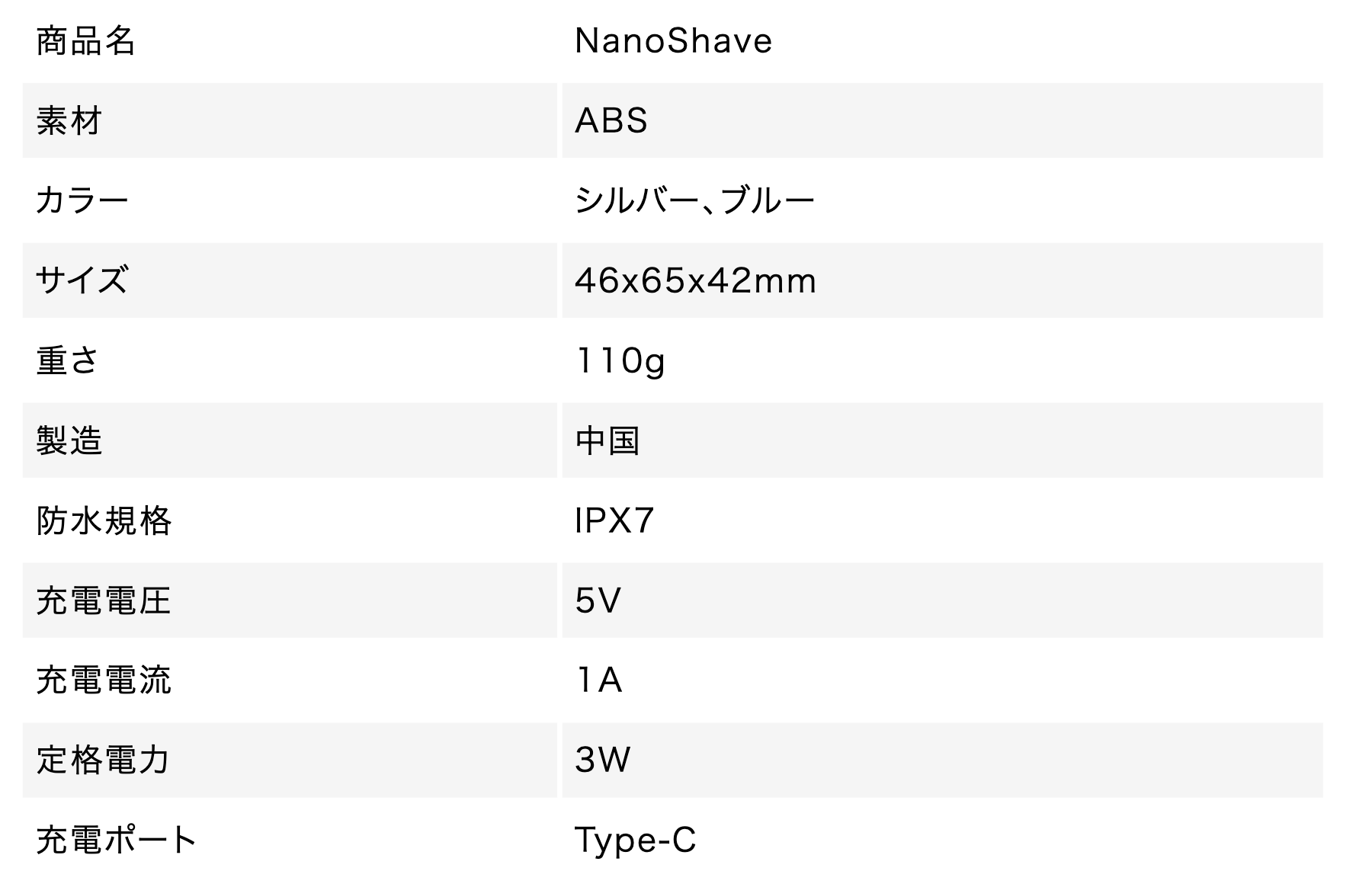Screen dimensions: 1372x887
Task: Click the 充電電流 label
Action: pyautogui.click(x=104, y=680)
